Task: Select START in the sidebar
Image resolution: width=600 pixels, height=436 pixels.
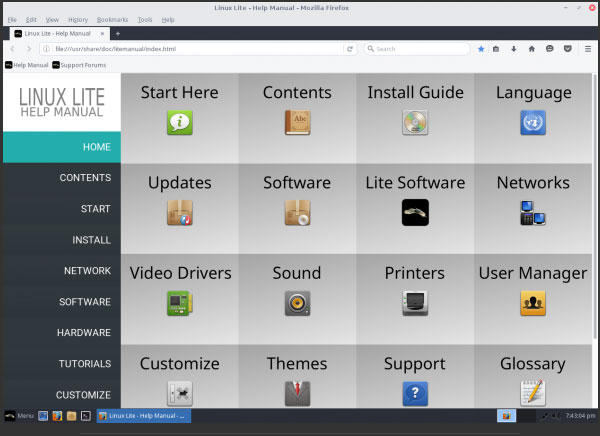Action: (x=62, y=209)
